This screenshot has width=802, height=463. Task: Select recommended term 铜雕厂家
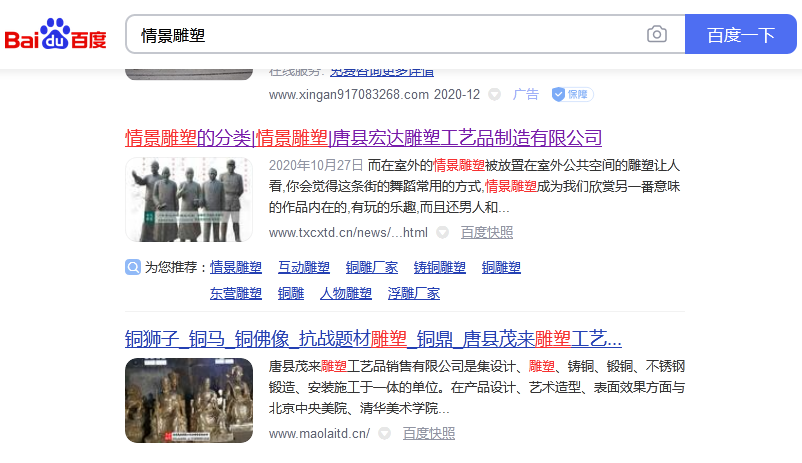coord(372,267)
